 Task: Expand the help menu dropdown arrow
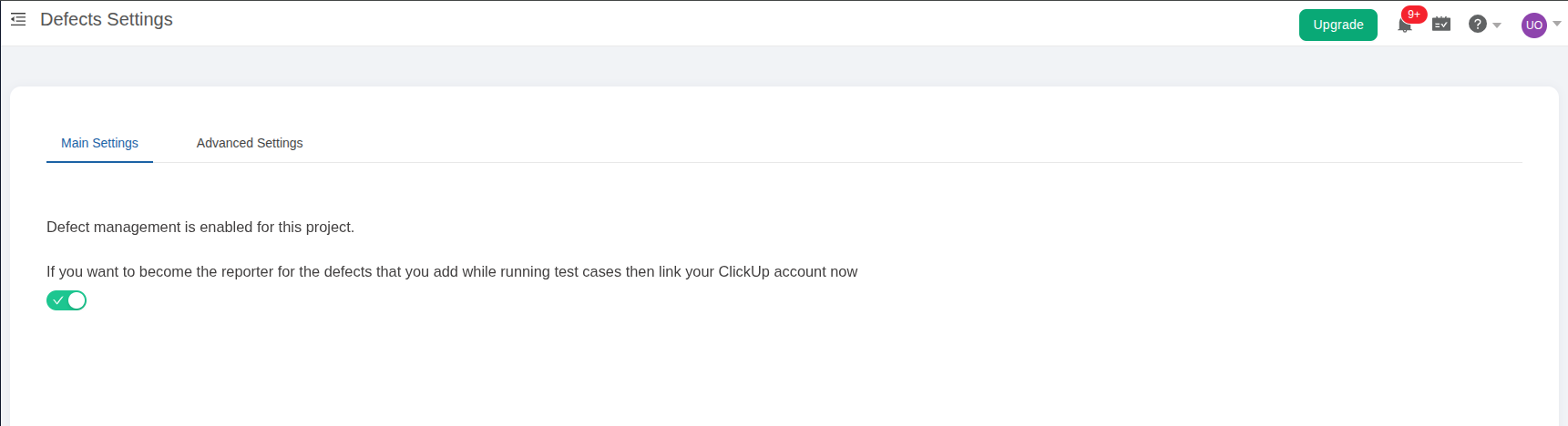[1497, 25]
